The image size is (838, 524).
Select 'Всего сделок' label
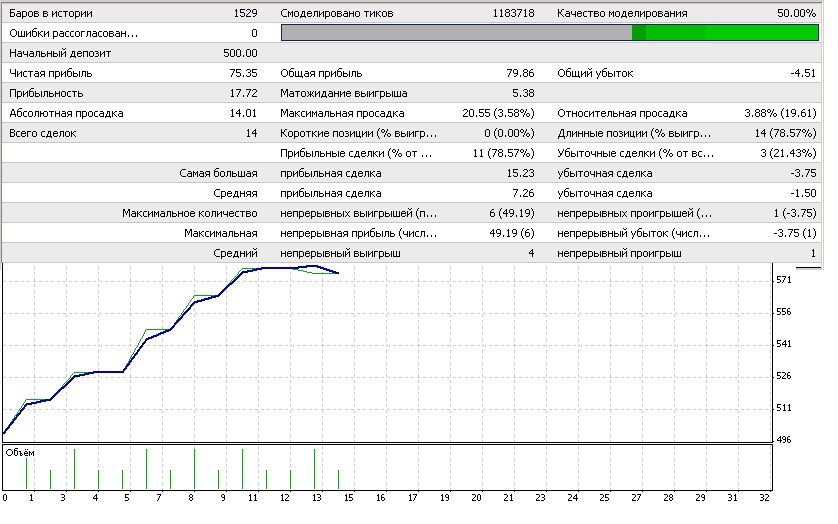click(43, 134)
